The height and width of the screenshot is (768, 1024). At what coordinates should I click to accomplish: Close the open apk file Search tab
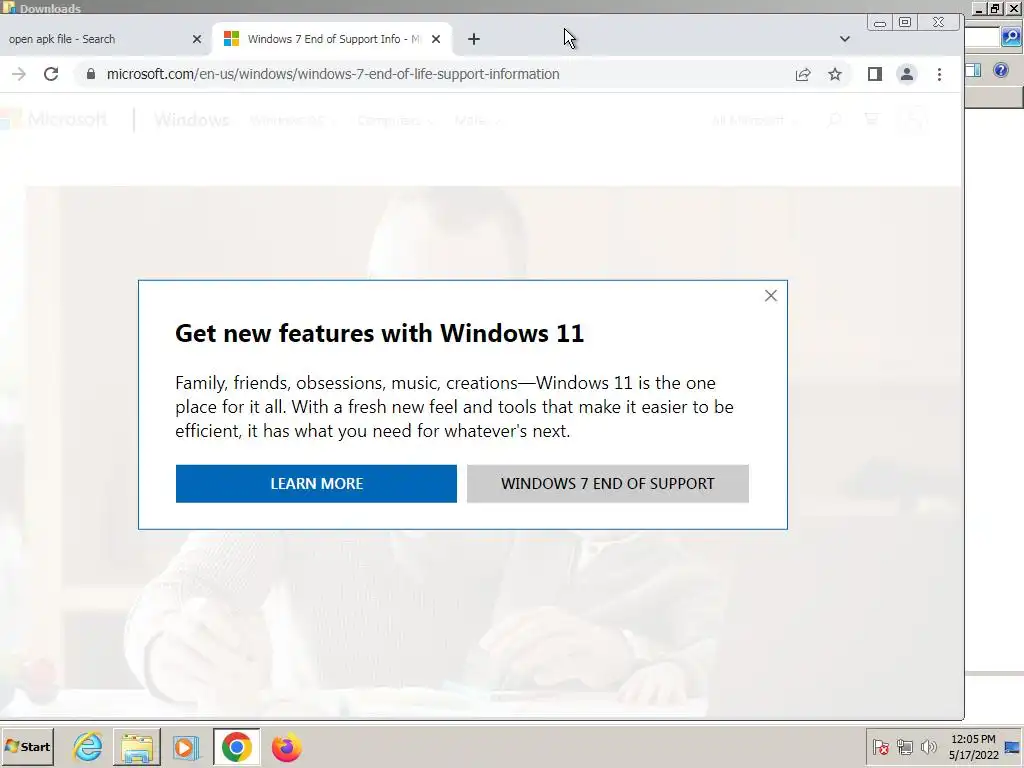(x=197, y=39)
